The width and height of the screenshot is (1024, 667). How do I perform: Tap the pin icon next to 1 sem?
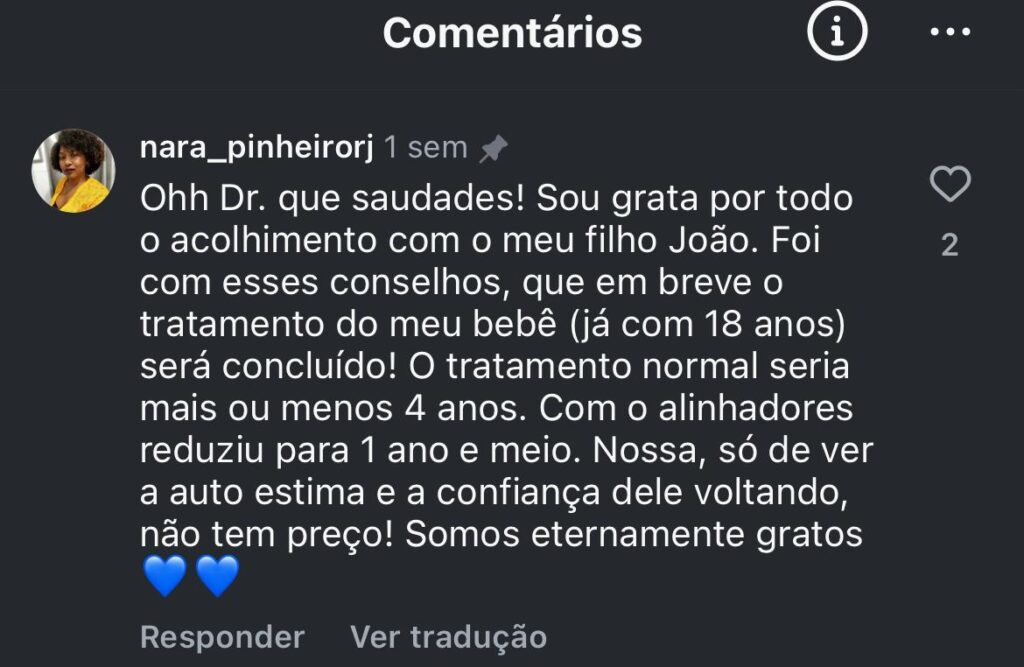(x=493, y=148)
